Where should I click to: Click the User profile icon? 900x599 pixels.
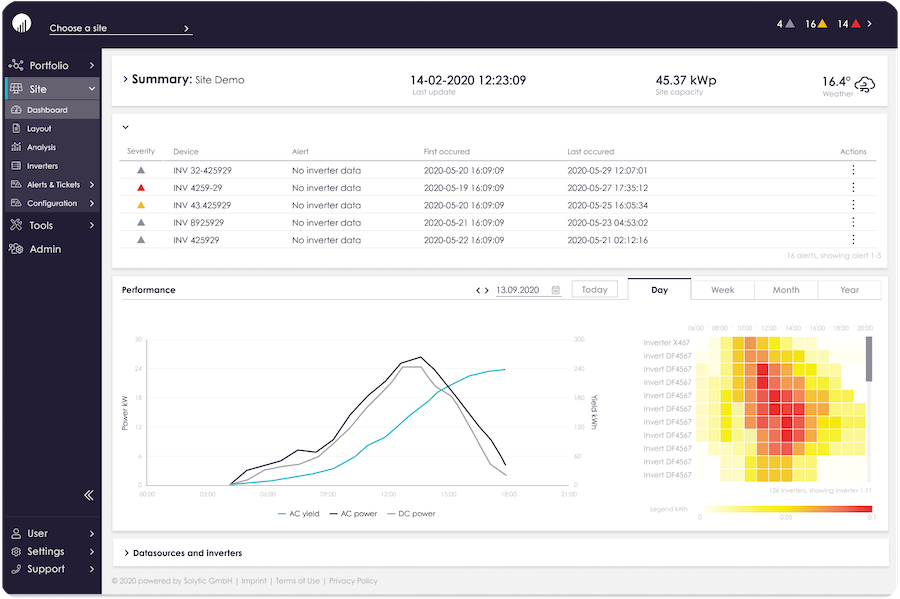(16, 534)
